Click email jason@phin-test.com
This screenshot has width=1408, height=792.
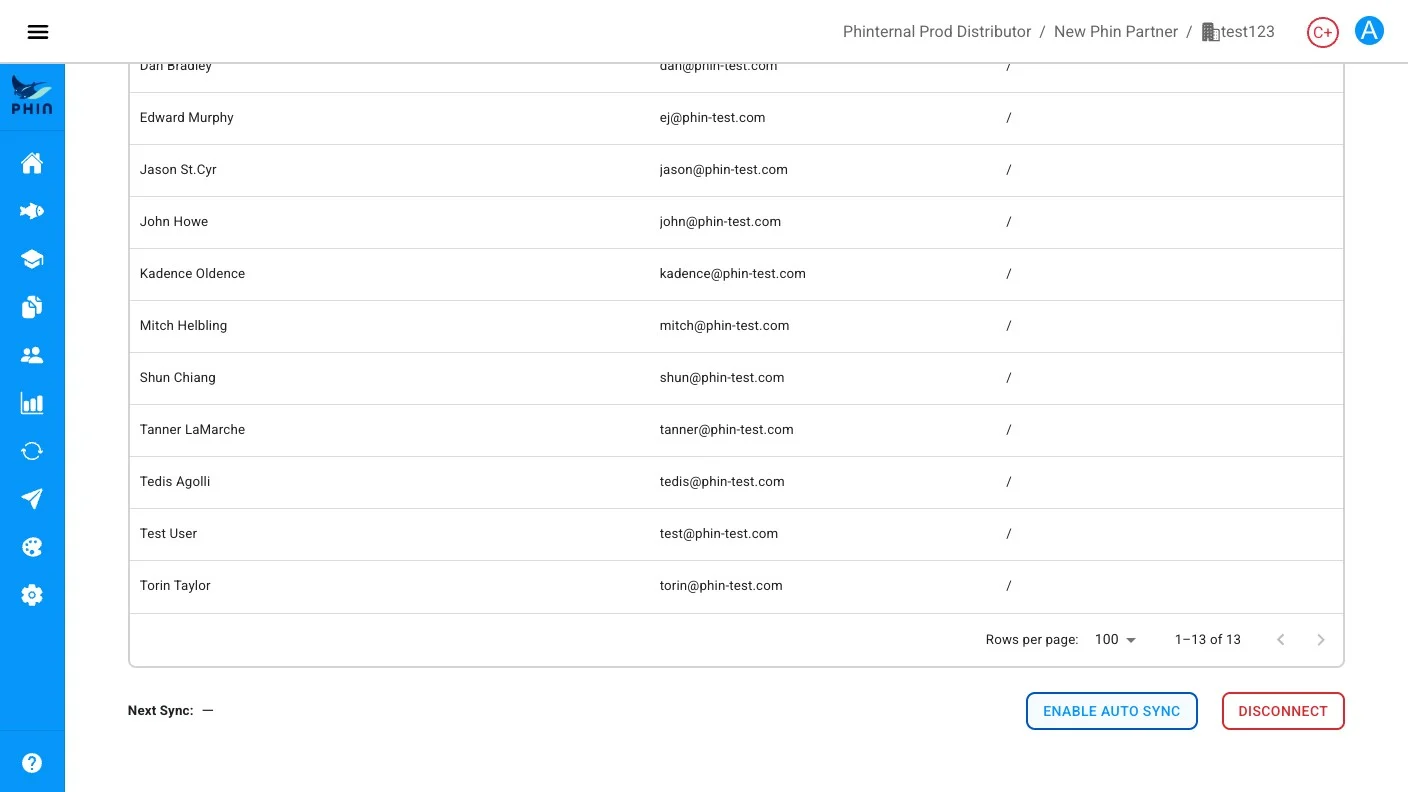723,170
